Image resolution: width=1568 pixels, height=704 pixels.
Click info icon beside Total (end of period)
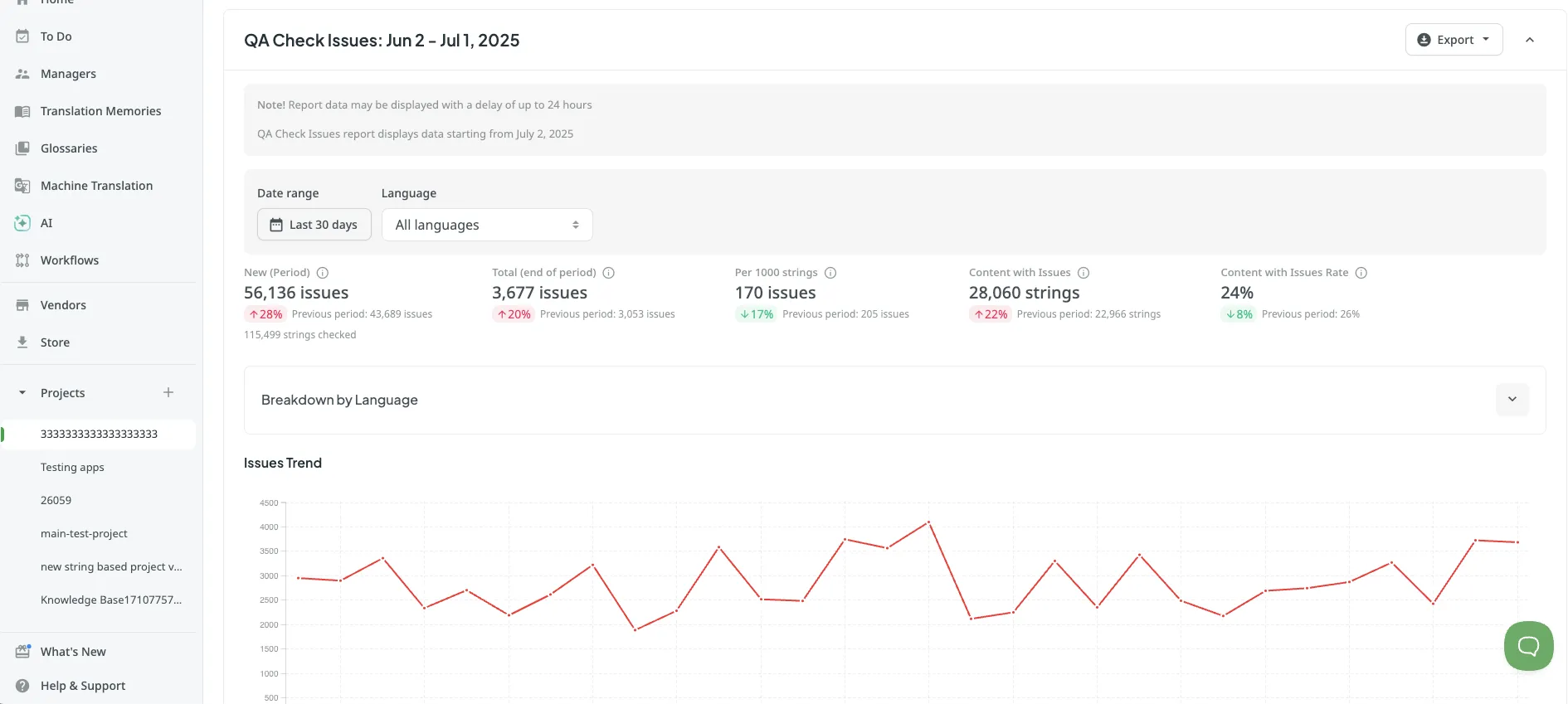(x=608, y=273)
